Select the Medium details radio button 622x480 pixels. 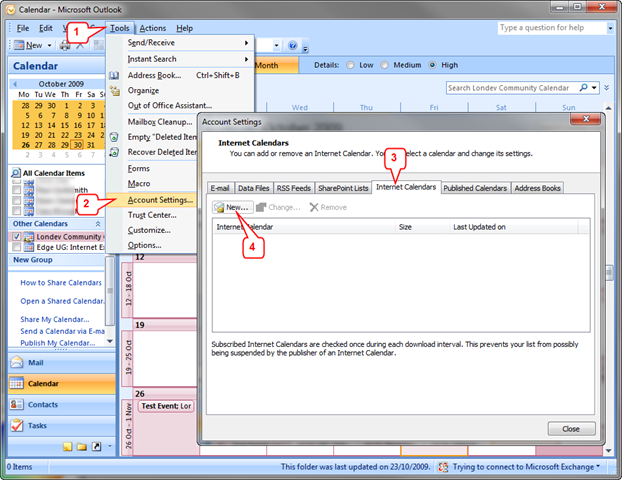(384, 65)
